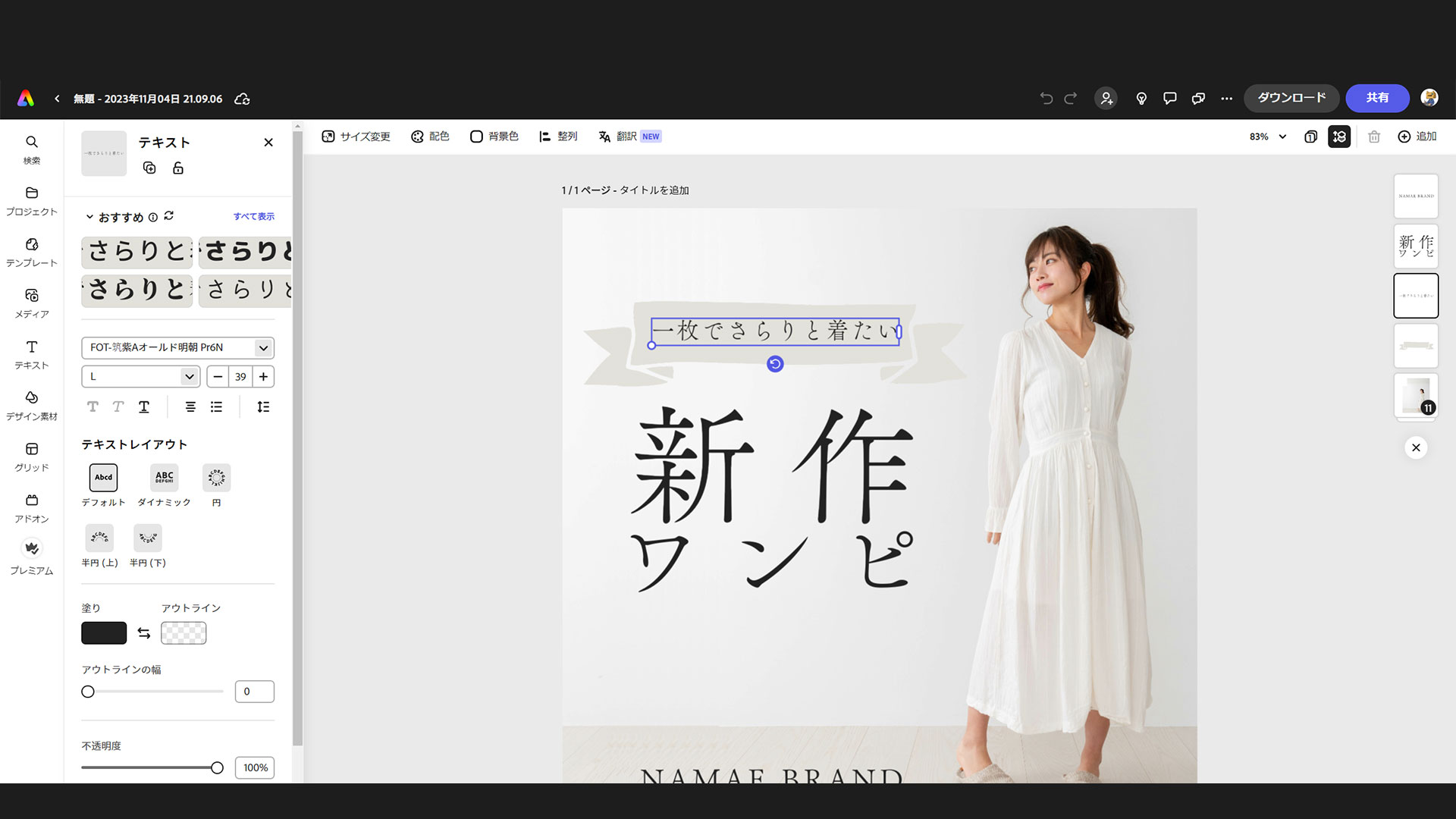
Task: Click the undo arrow in the top bar
Action: (1047, 98)
